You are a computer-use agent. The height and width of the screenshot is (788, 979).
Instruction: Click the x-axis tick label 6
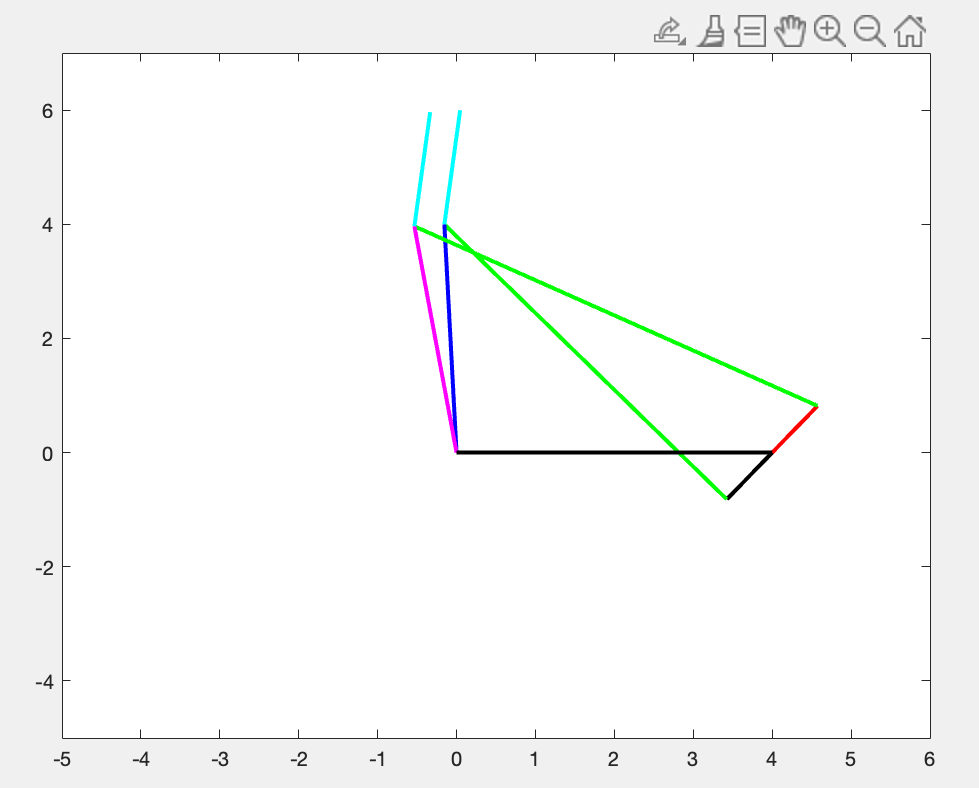click(x=929, y=758)
